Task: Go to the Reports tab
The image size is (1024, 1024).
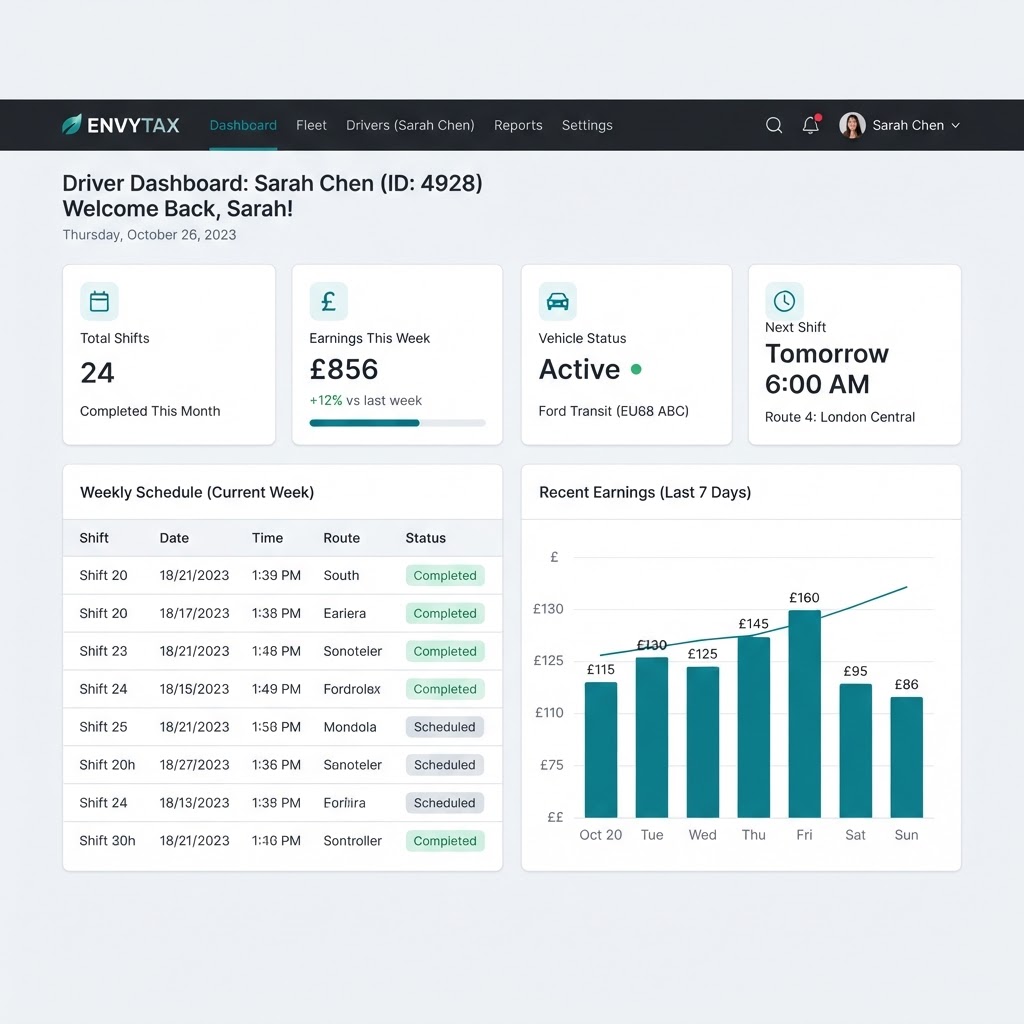Action: click(518, 125)
